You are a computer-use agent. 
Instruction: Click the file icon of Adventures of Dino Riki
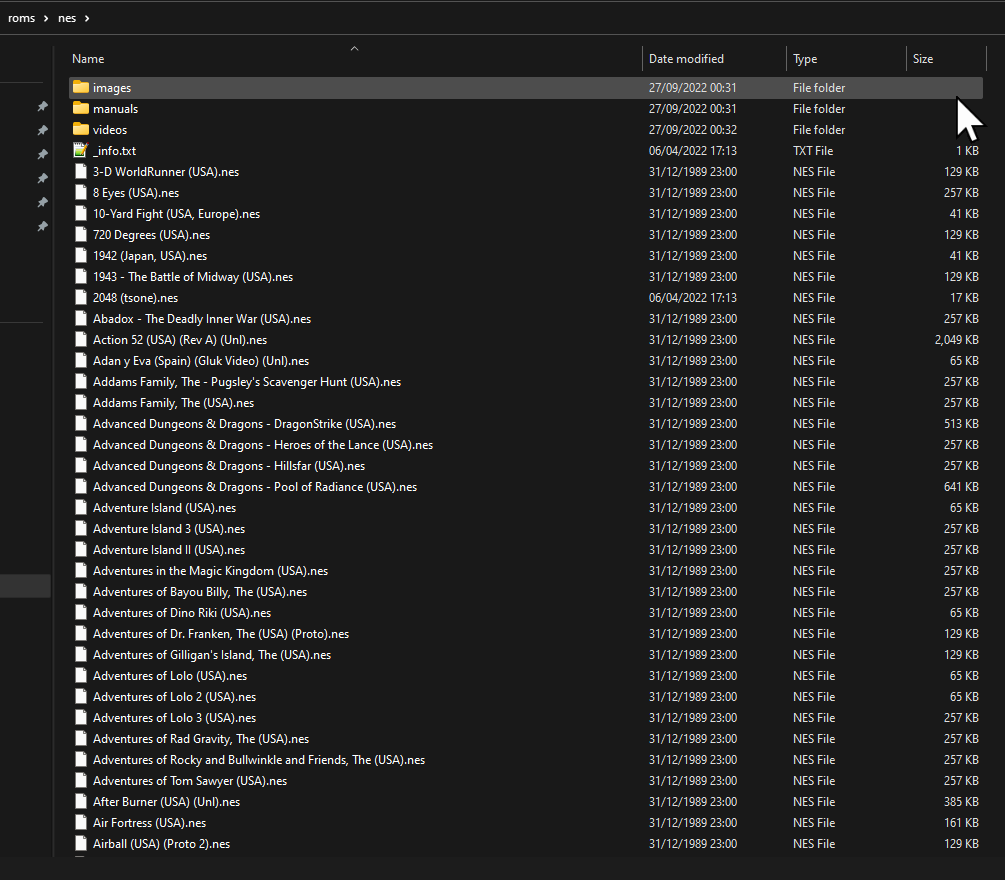point(81,612)
